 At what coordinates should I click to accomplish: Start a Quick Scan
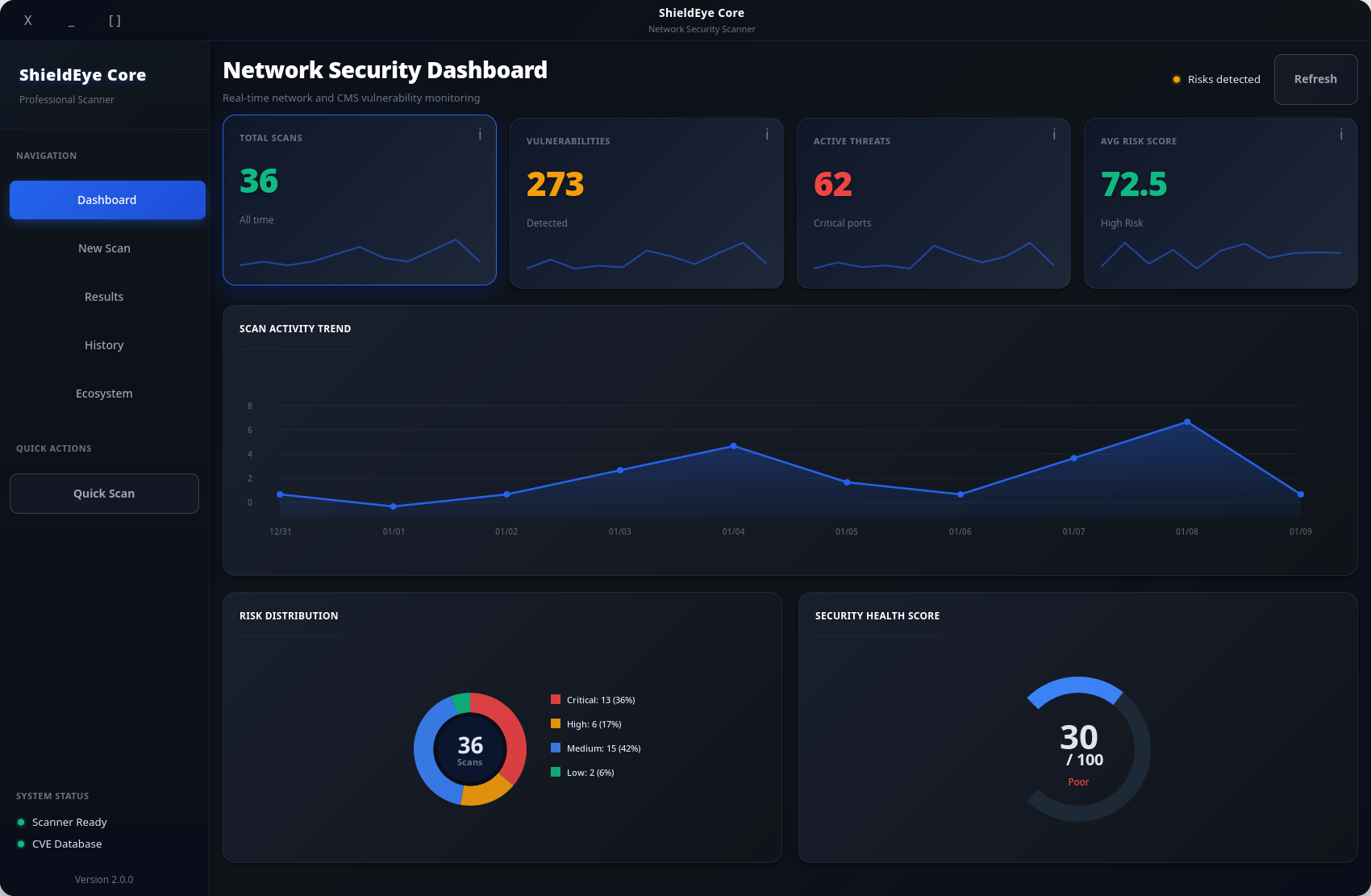[x=104, y=494]
